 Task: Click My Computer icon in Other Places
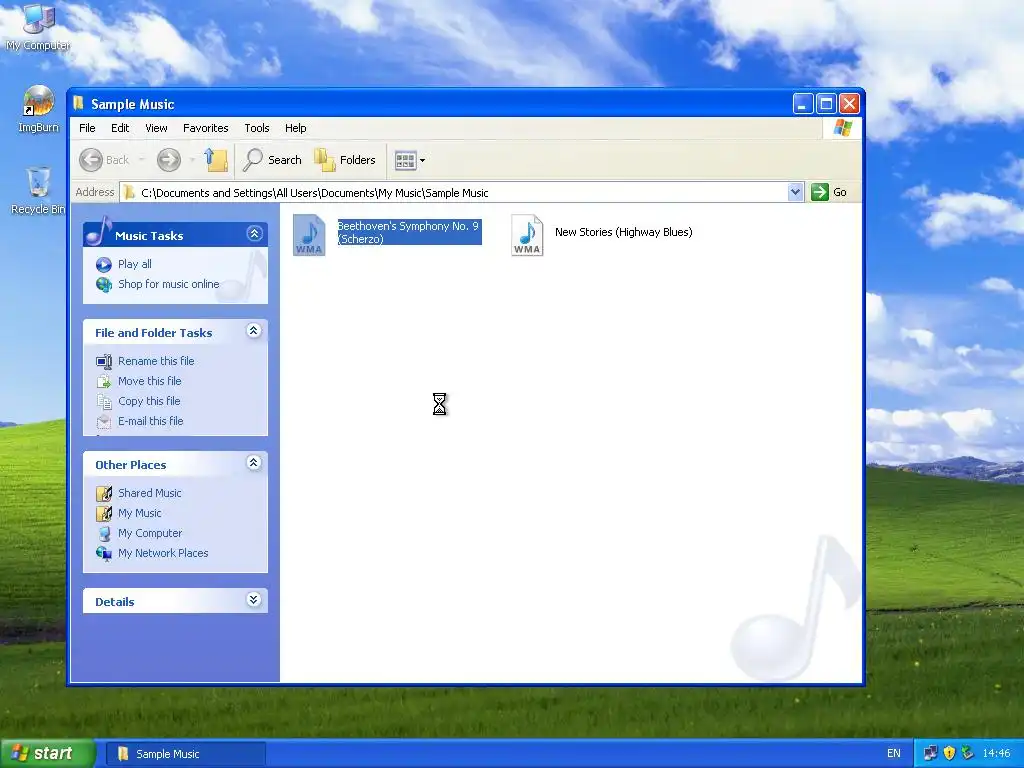click(104, 534)
